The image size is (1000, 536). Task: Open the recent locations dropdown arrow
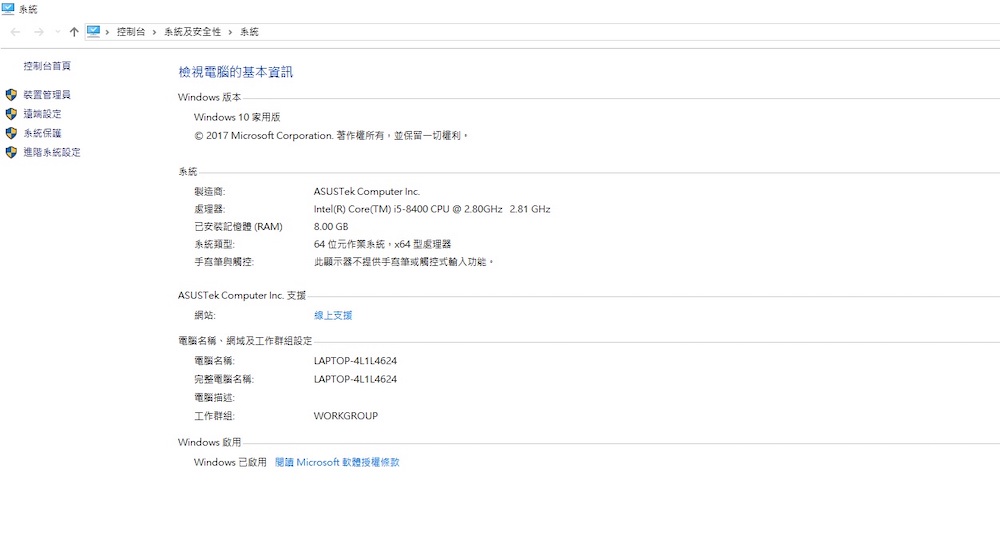pos(57,32)
